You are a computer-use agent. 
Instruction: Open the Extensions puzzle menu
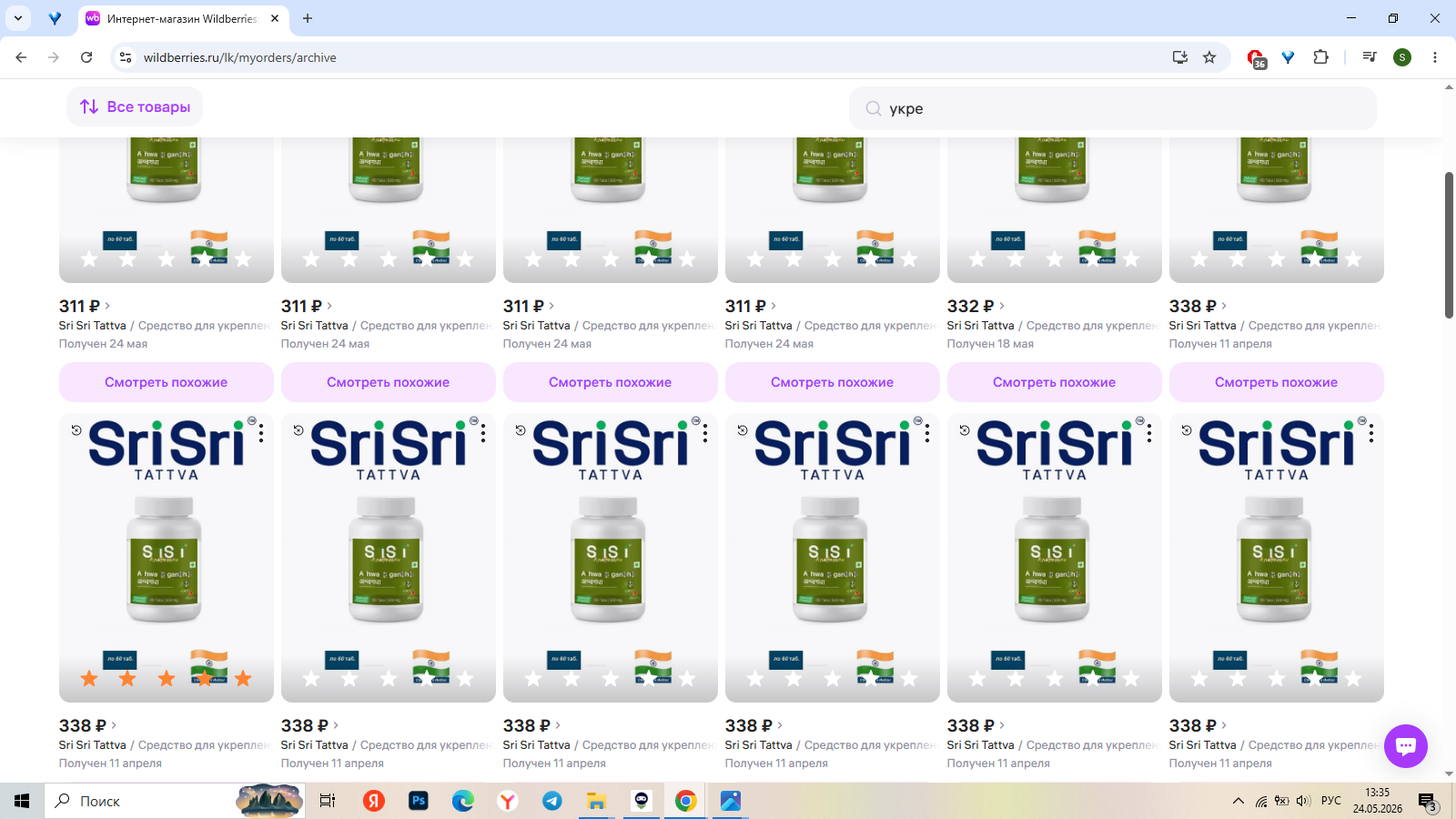coord(1320,57)
